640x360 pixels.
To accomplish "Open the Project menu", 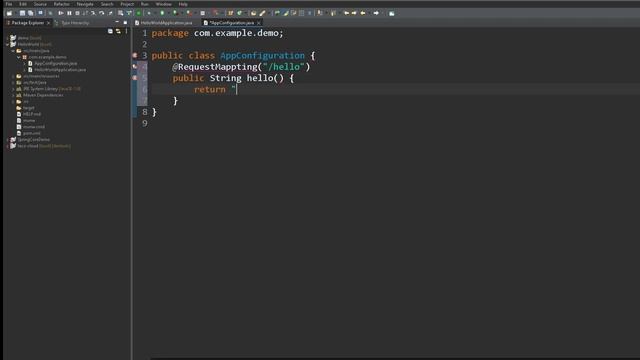I will [x=127, y=4].
